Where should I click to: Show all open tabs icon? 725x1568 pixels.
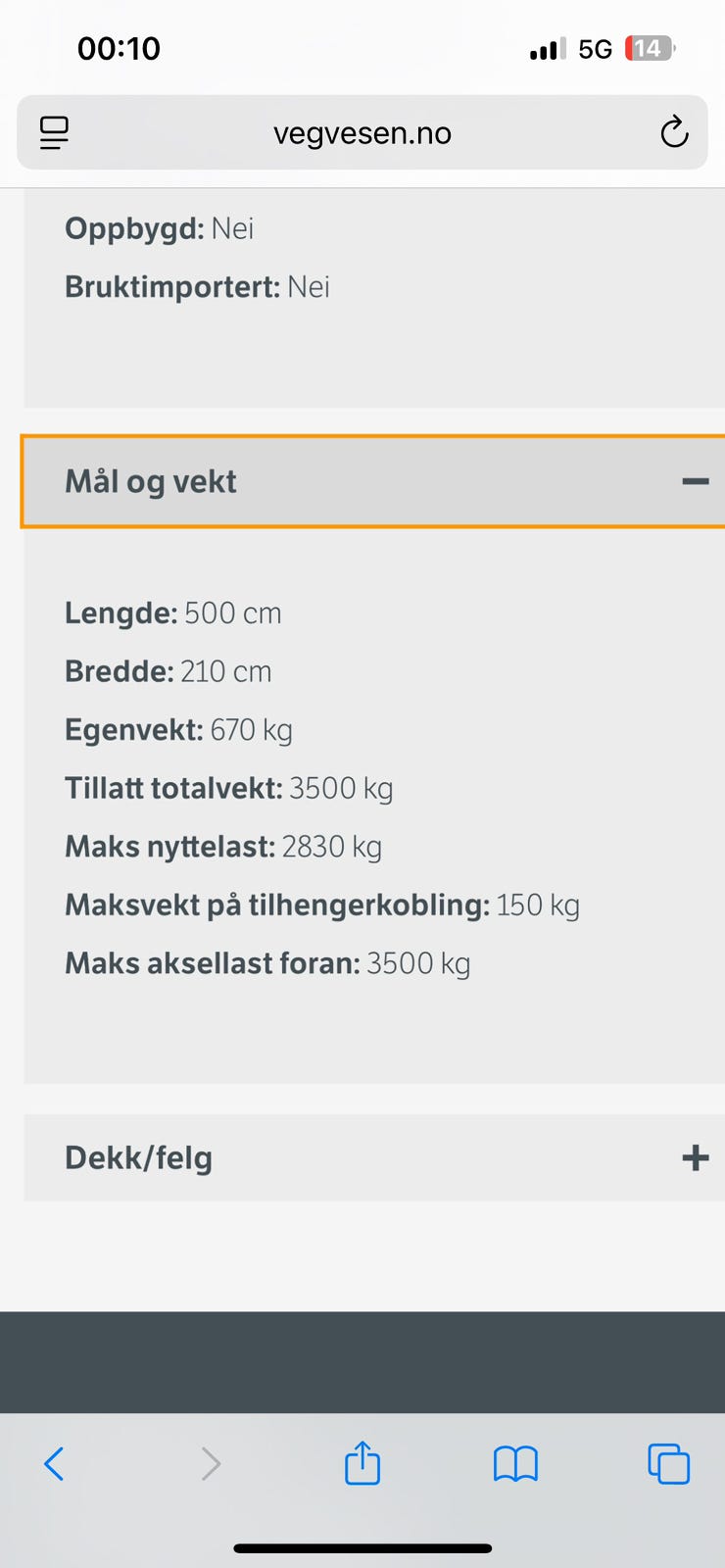tap(668, 1464)
